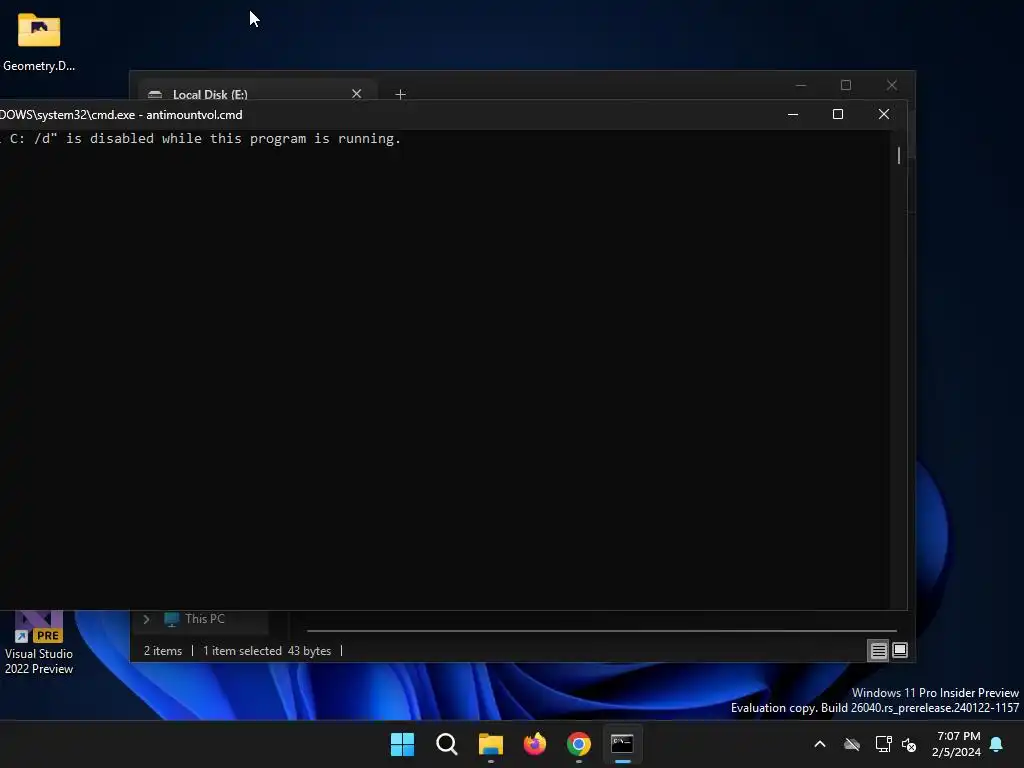The image size is (1024, 768).
Task: Launch Firefox from the taskbar
Action: [x=534, y=744]
